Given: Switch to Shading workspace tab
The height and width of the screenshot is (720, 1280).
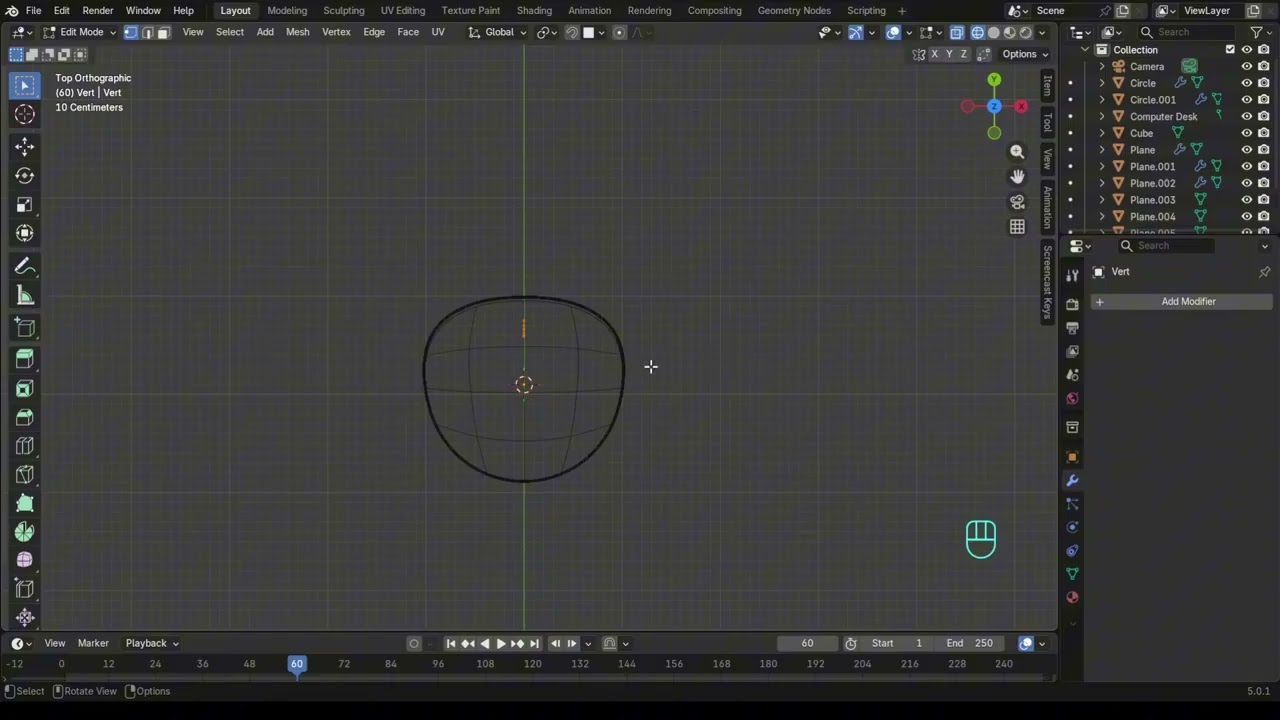Looking at the screenshot, I should (534, 10).
